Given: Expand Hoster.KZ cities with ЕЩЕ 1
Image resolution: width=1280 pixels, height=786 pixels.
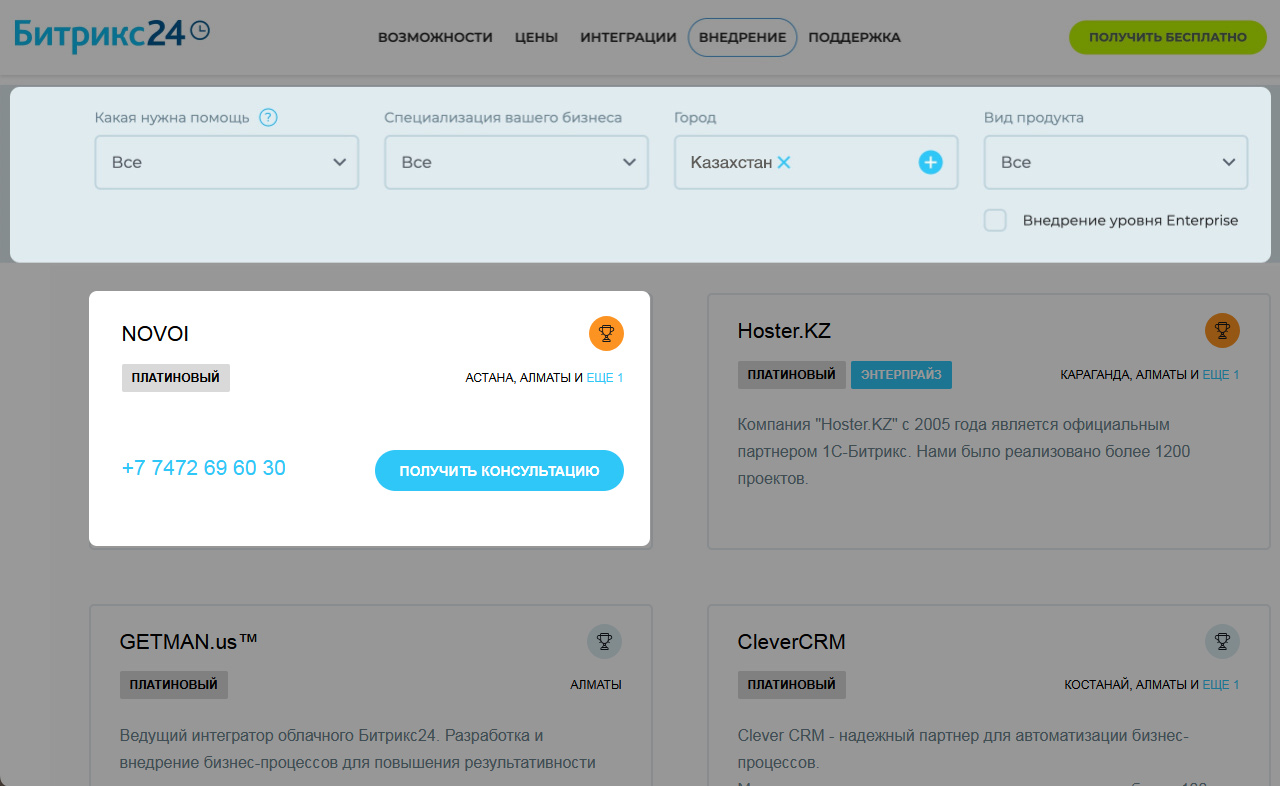Looking at the screenshot, I should pos(1220,375).
